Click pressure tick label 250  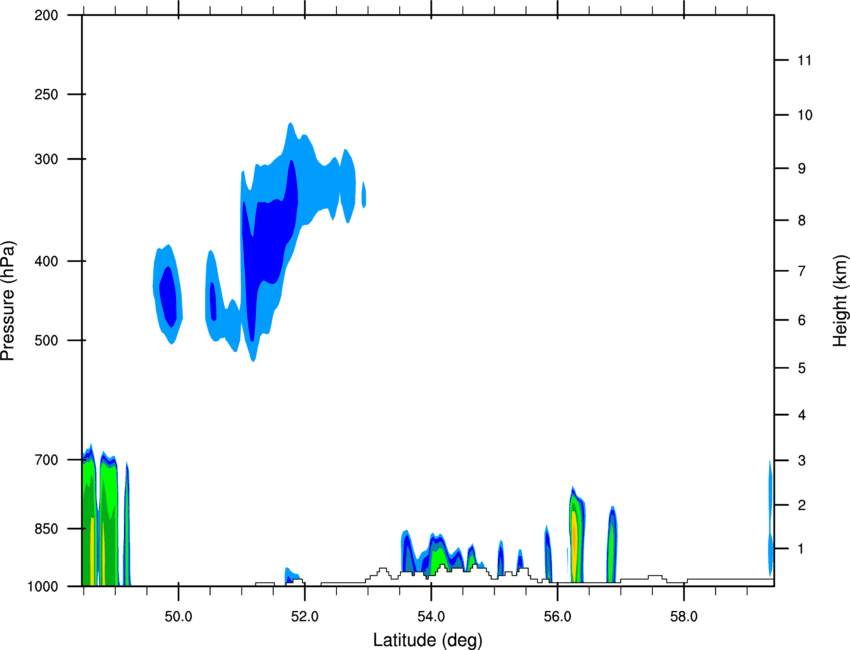(47, 94)
